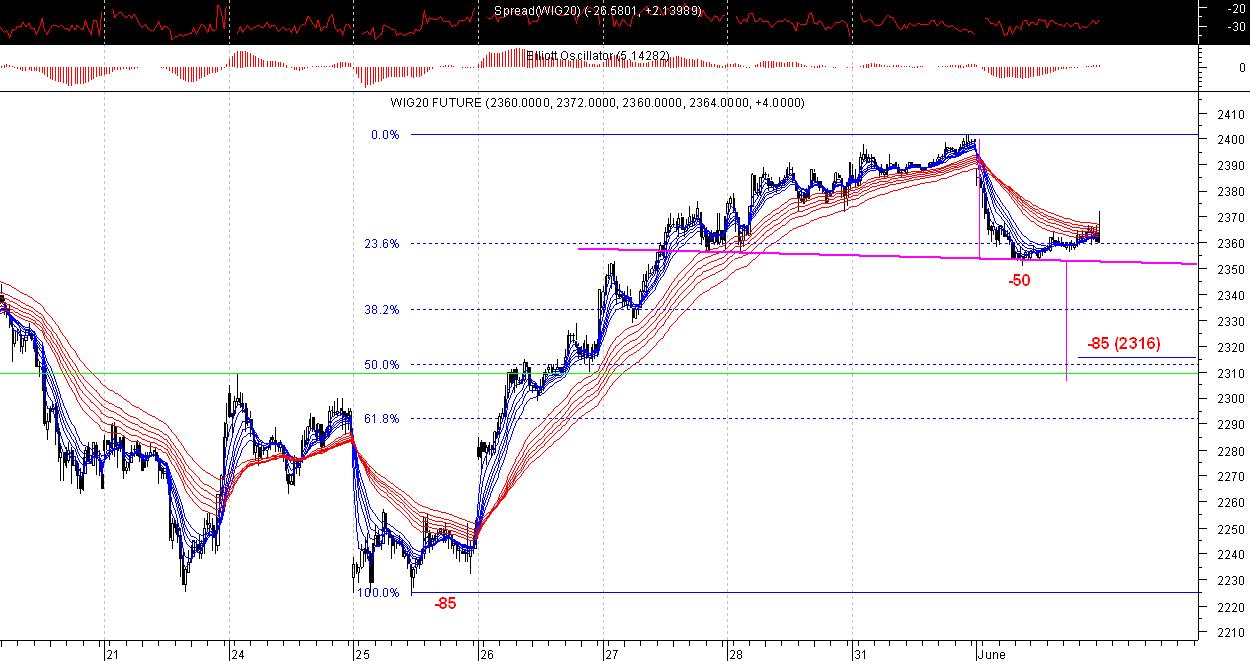Click the 2280 price axis label
This screenshot has width=1250, height=661.
1230,452
